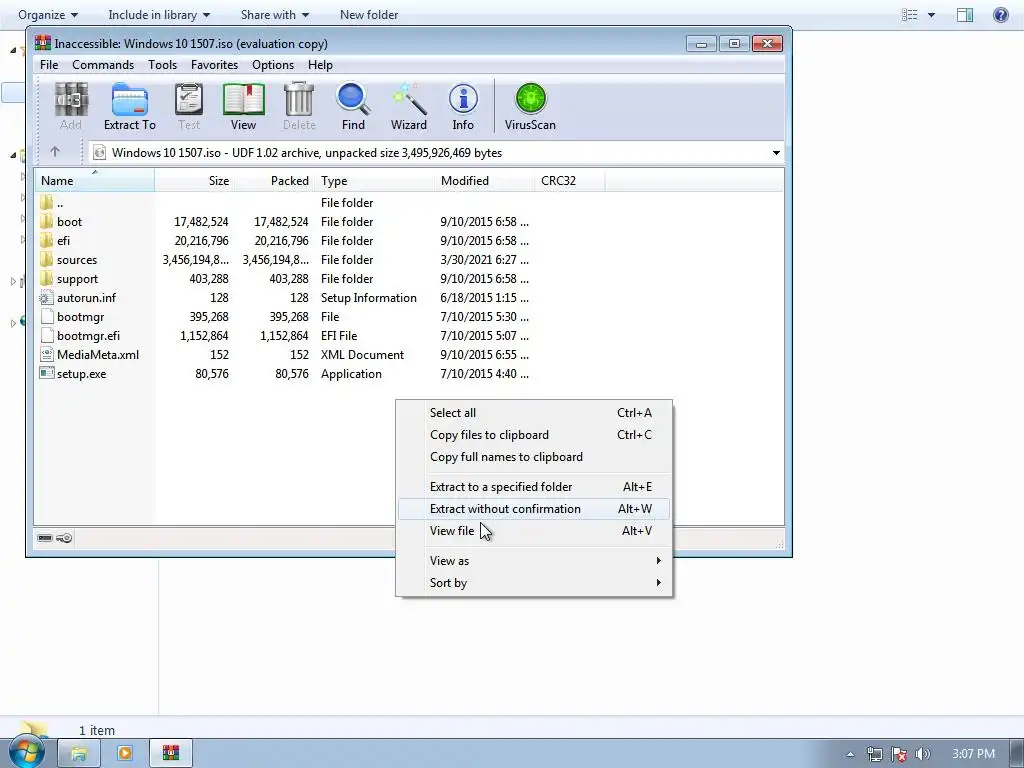Click the taskbar clock showing 3:07 PM
1024x768 pixels.
(x=973, y=754)
